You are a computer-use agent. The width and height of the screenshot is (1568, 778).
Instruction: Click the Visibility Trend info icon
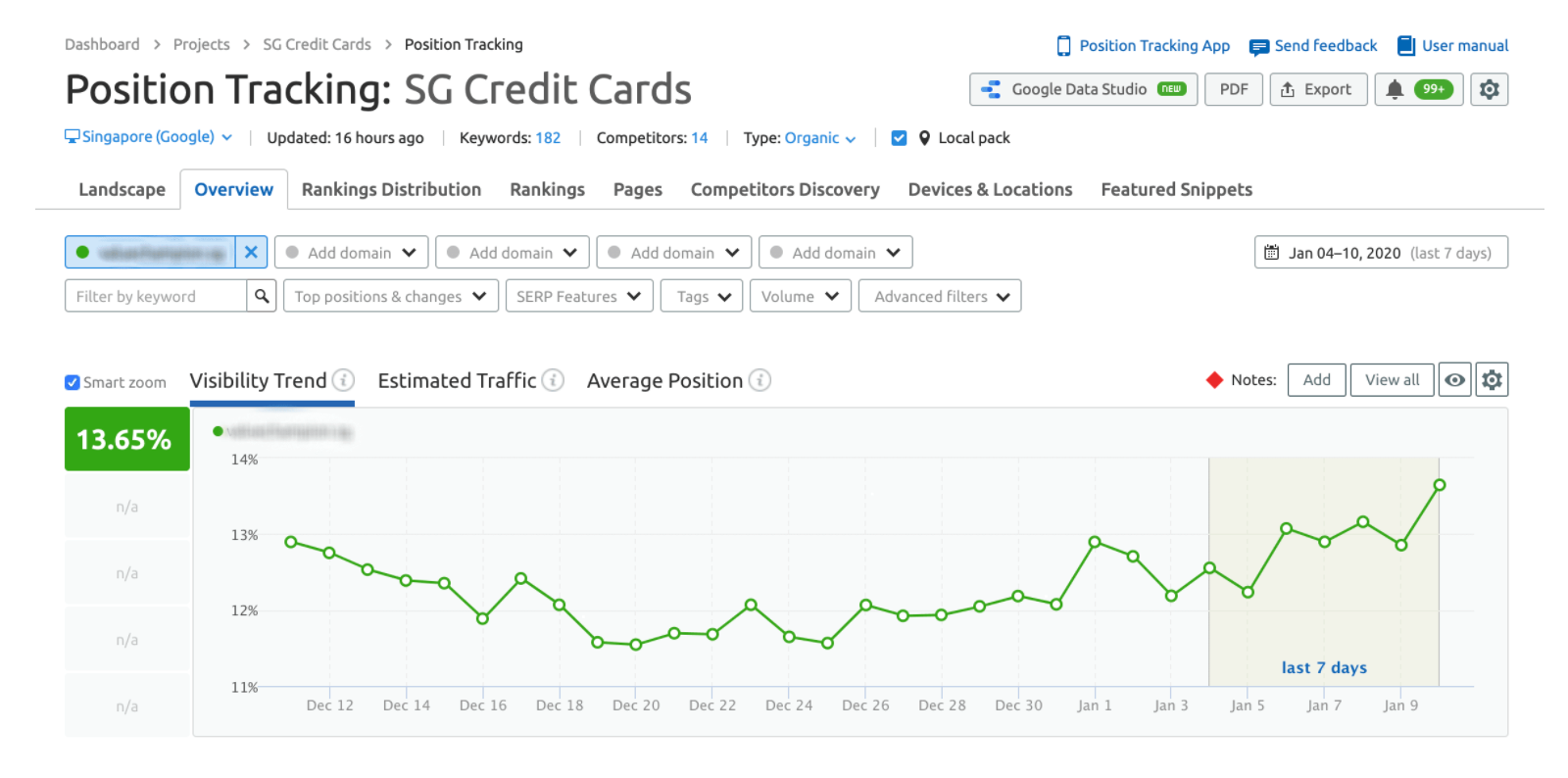343,380
